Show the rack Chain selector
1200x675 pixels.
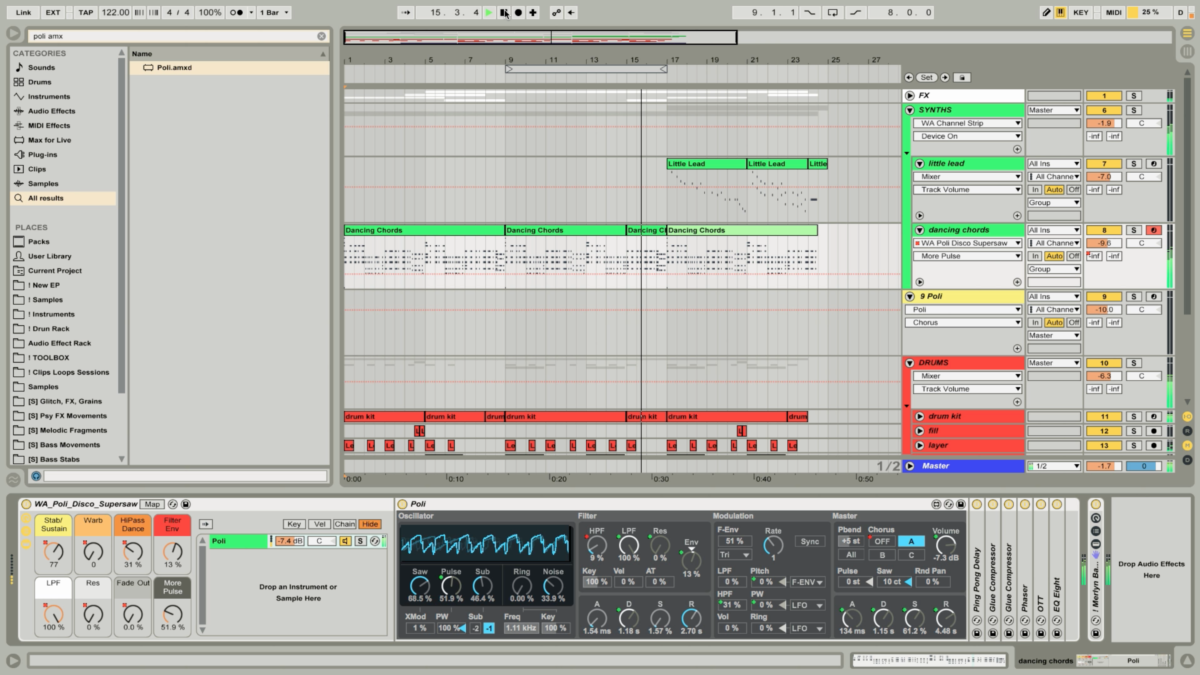pos(345,524)
